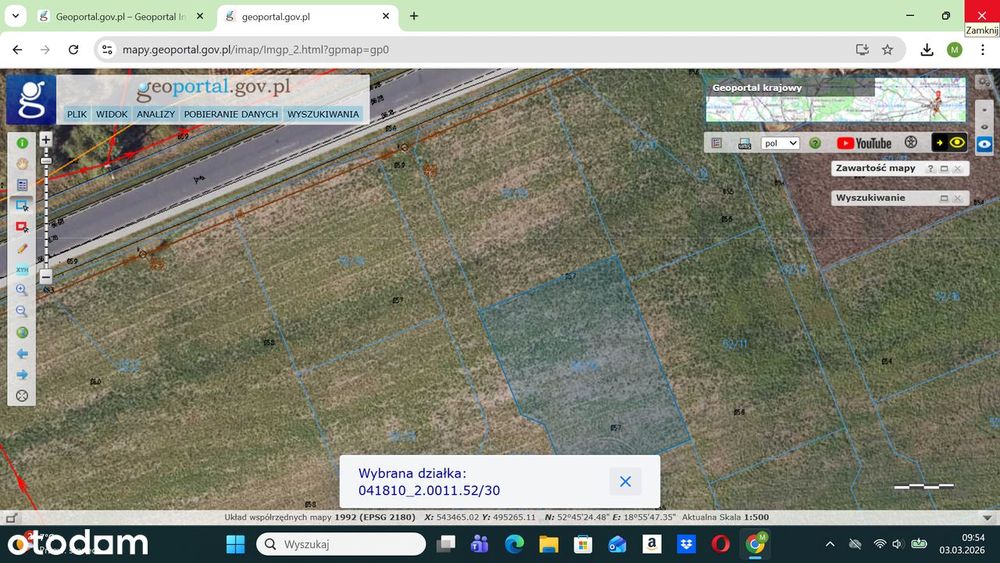Click parcel ID 041810_2.0011.52/30 text
Viewport: 1000px width, 563px height.
429,490
